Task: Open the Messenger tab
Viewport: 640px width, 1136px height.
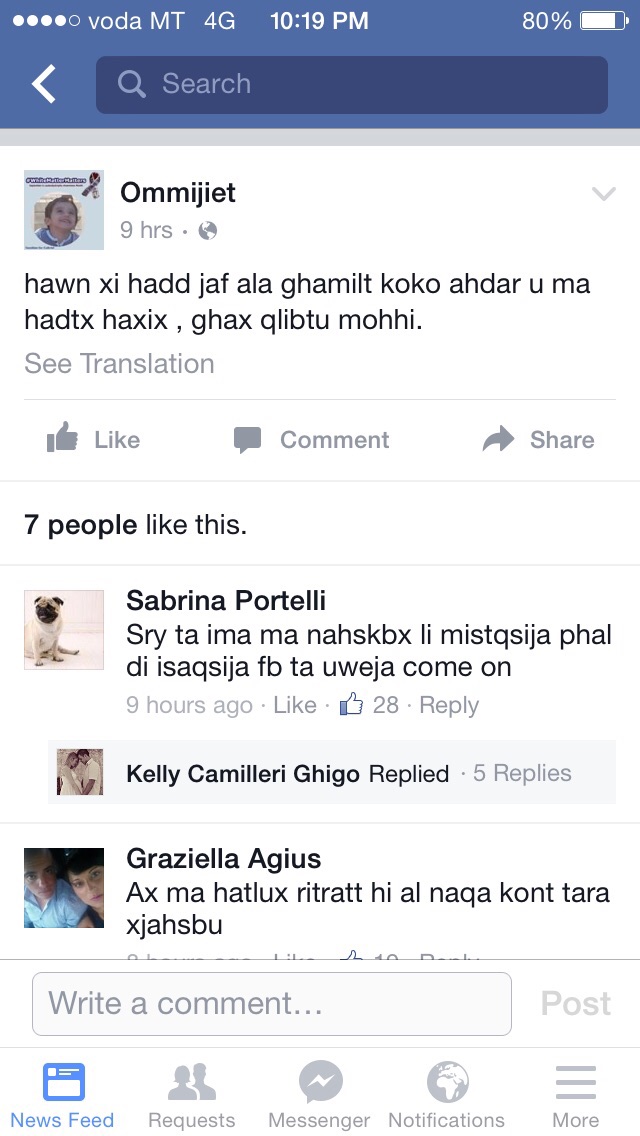Action: coord(320,1095)
